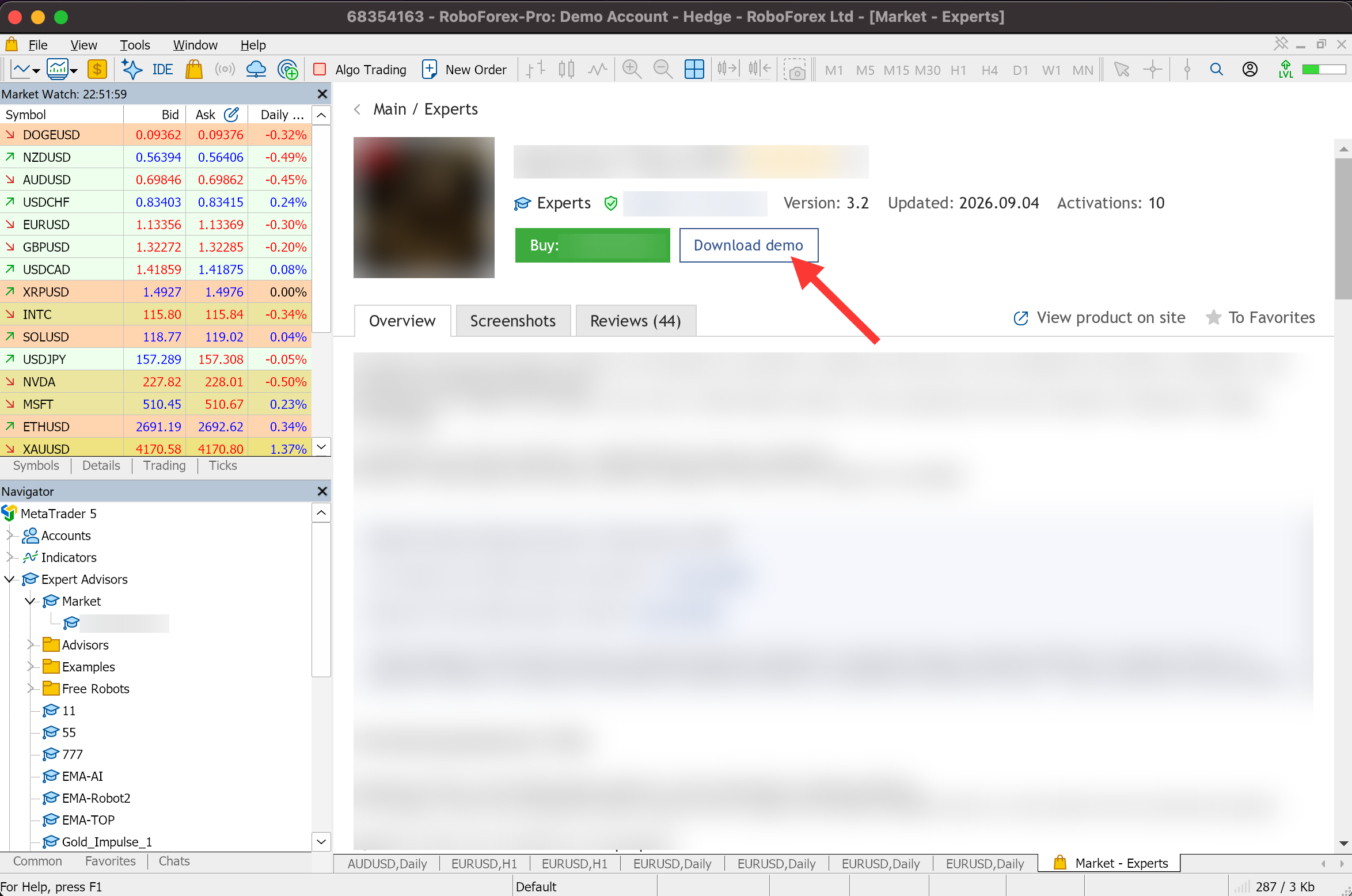Click the blurred product thumbnail image
Viewport: 1352px width, 896px height.
(x=424, y=207)
